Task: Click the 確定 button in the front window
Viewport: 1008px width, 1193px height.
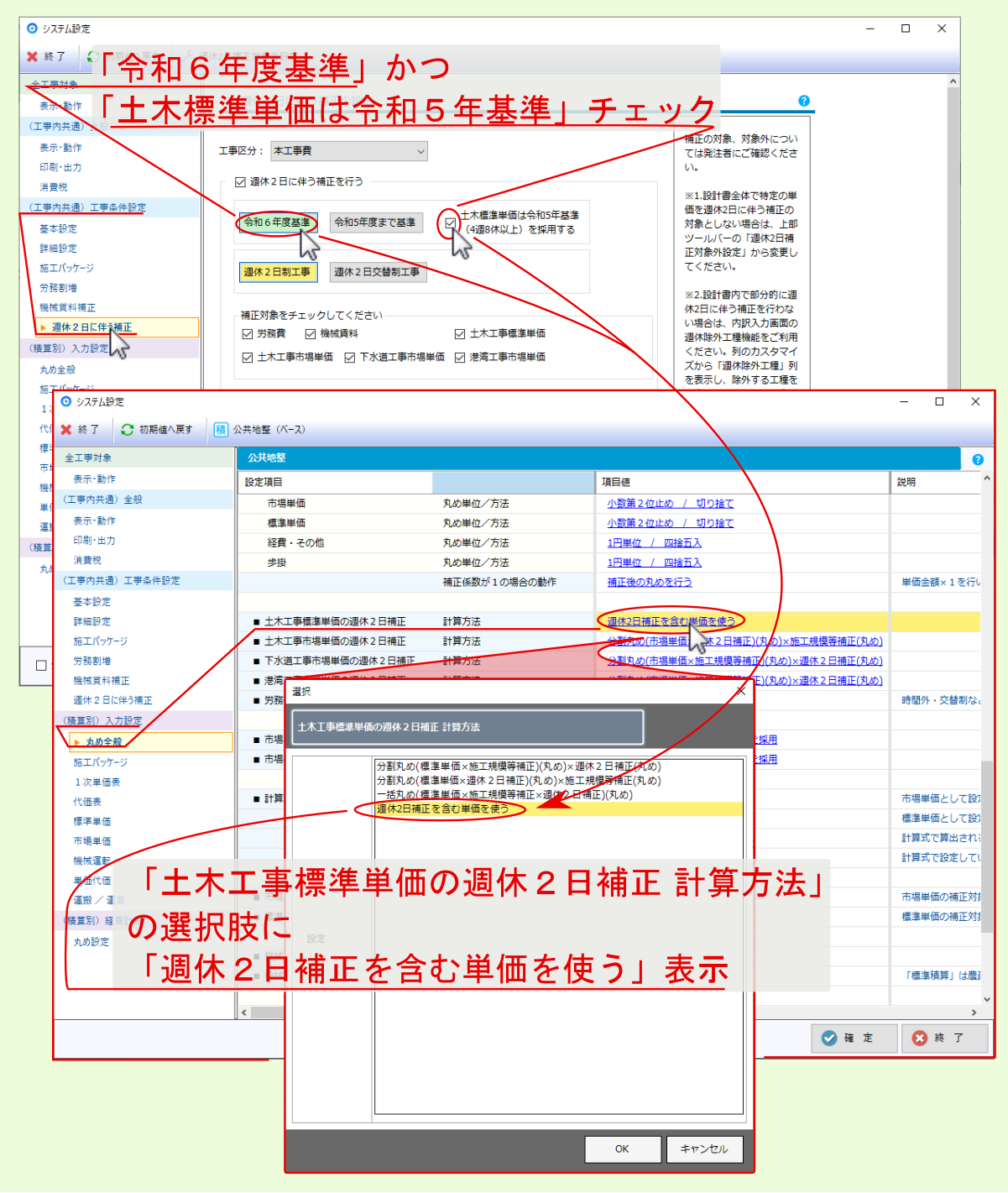Action: point(854,1038)
